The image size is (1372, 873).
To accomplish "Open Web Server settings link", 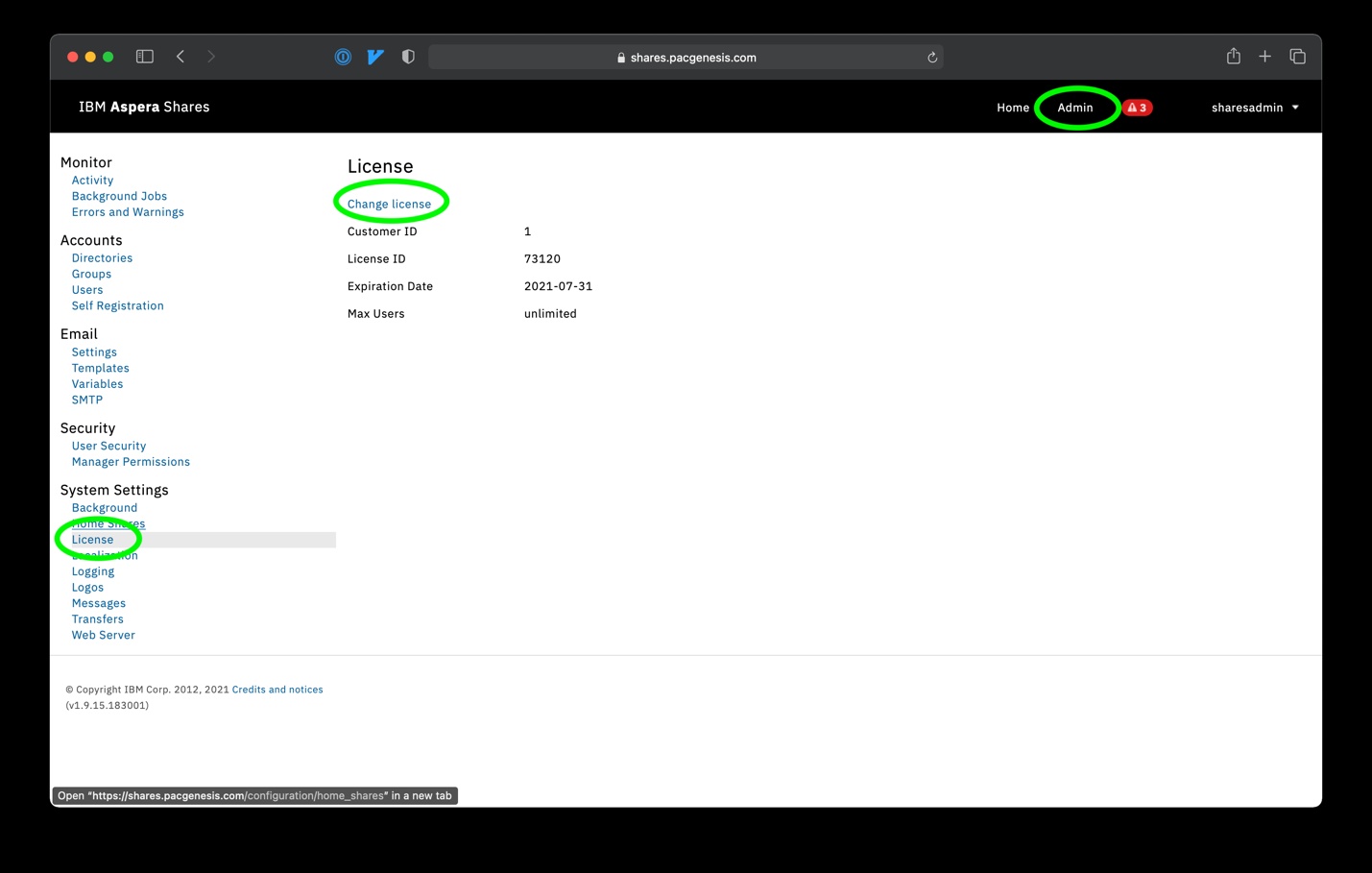I will (103, 635).
